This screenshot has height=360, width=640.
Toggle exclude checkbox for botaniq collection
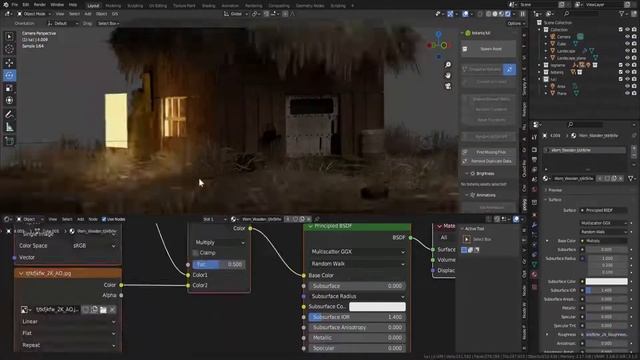620,72
